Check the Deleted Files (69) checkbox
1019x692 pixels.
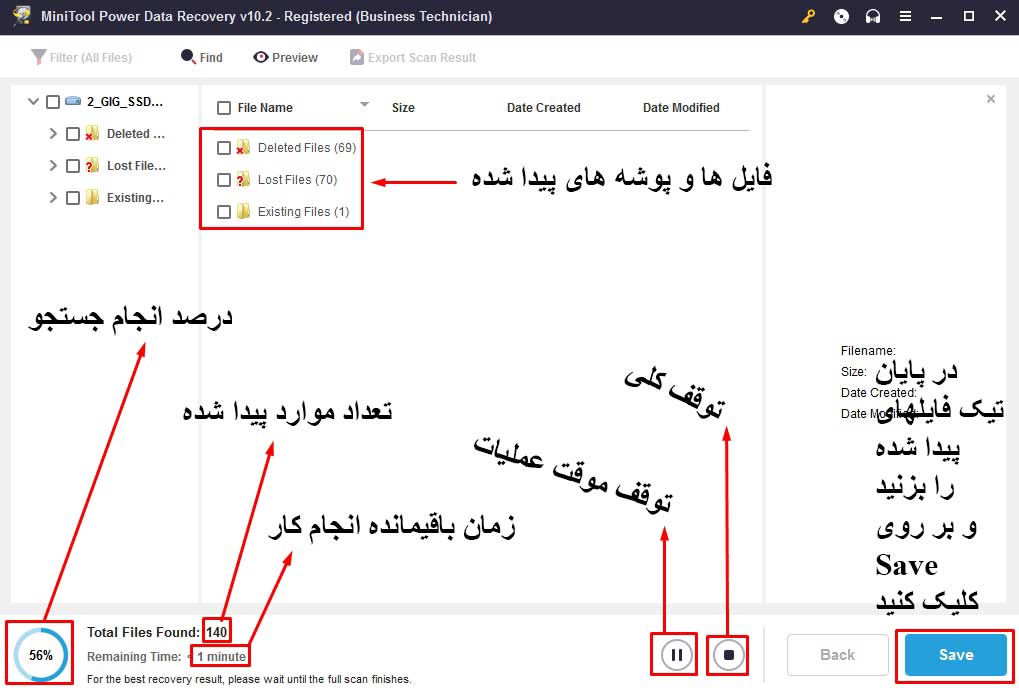click(x=224, y=148)
